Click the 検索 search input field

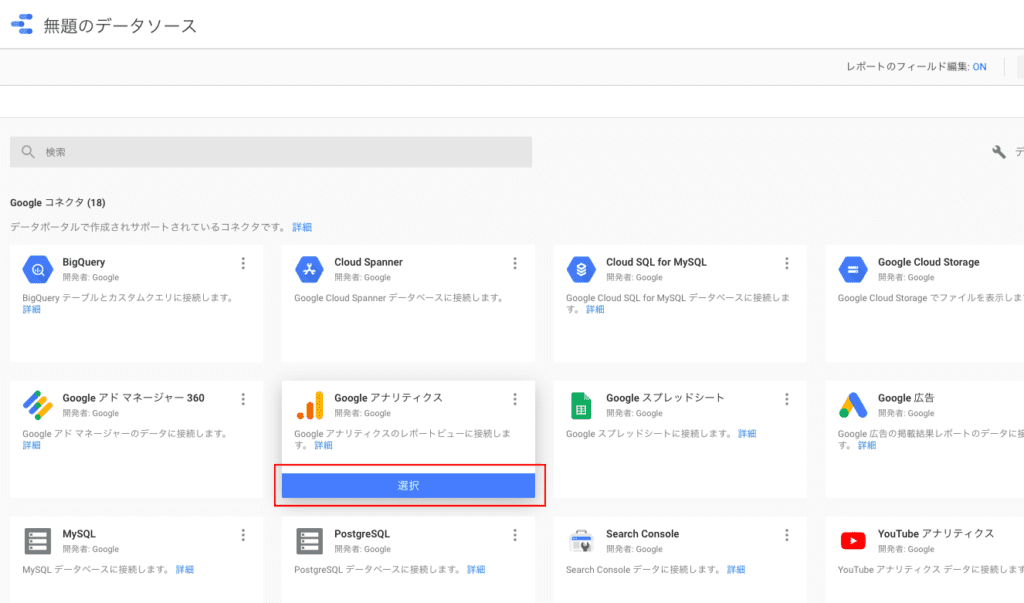(271, 152)
